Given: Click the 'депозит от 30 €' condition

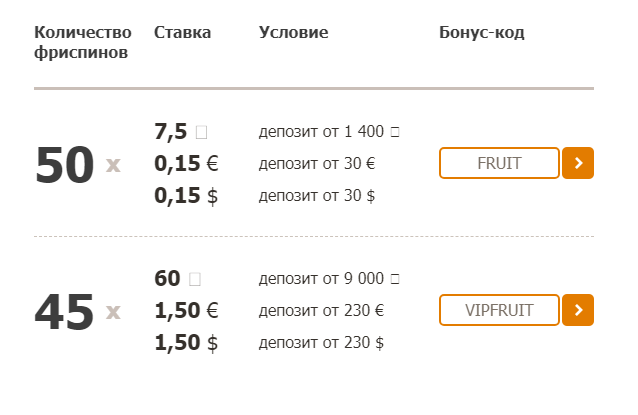Looking at the screenshot, I should pos(317,164).
